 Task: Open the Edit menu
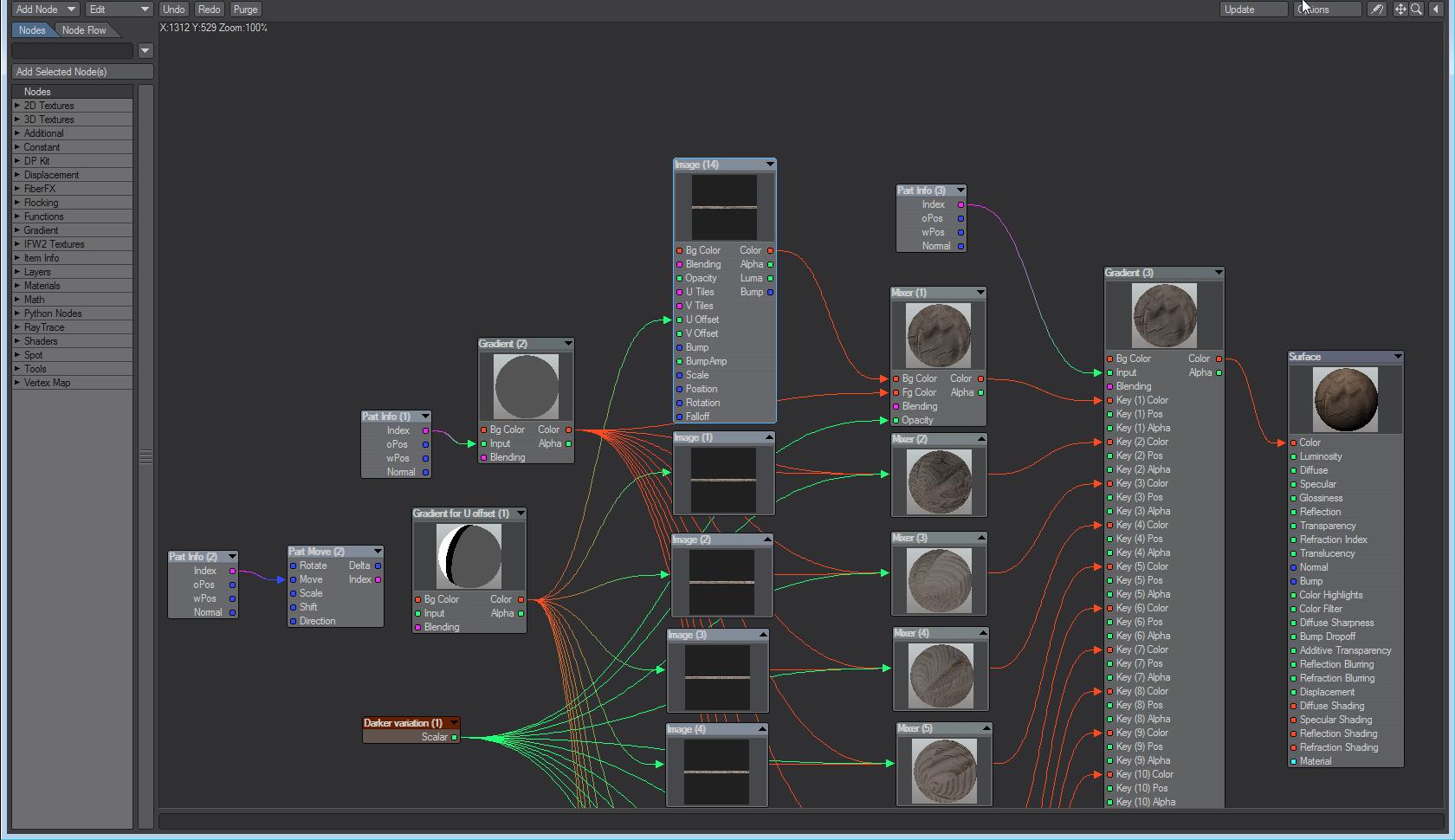119,10
